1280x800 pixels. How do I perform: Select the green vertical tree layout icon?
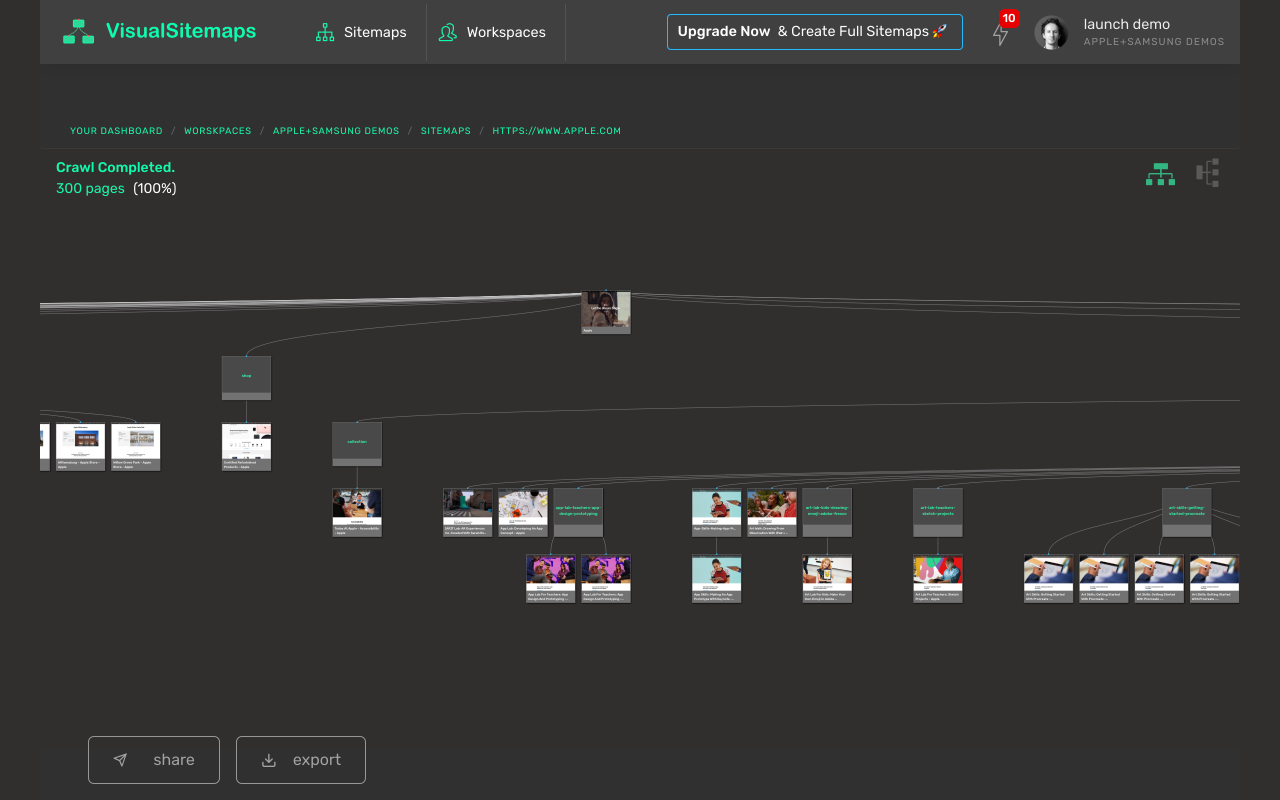[1160, 173]
